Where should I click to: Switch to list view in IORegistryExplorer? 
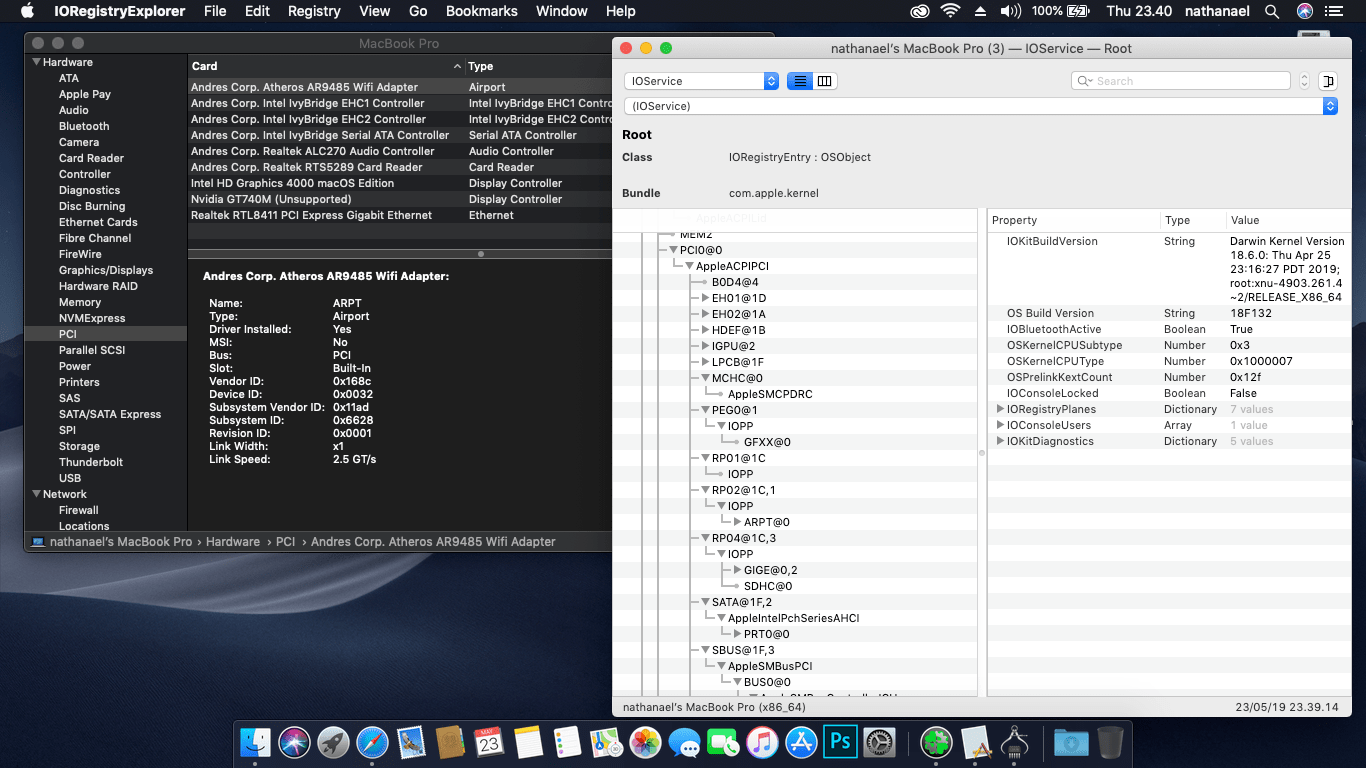pos(800,81)
